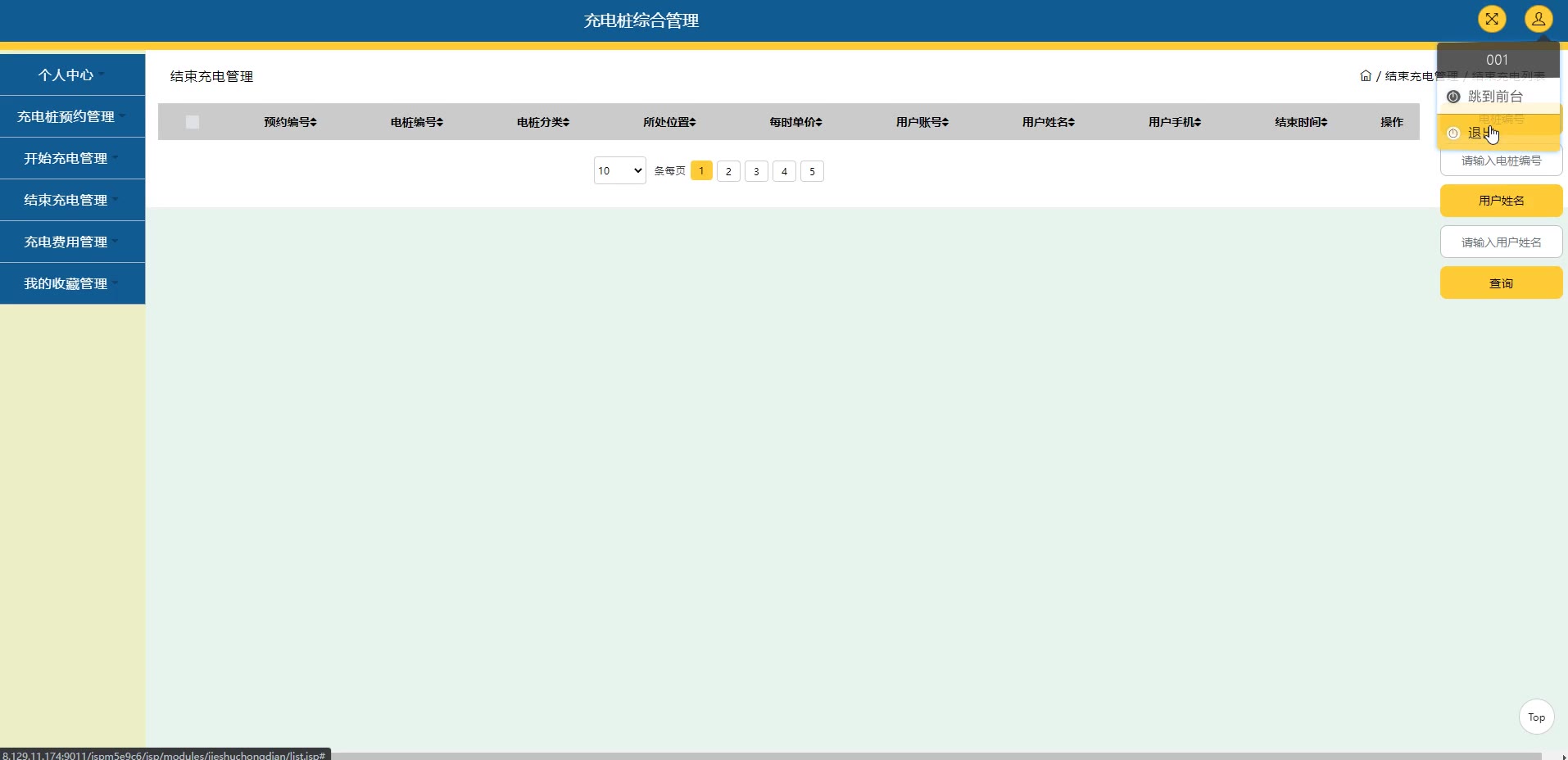
Task: Click the home breadcrumb icon
Action: pyautogui.click(x=1366, y=75)
